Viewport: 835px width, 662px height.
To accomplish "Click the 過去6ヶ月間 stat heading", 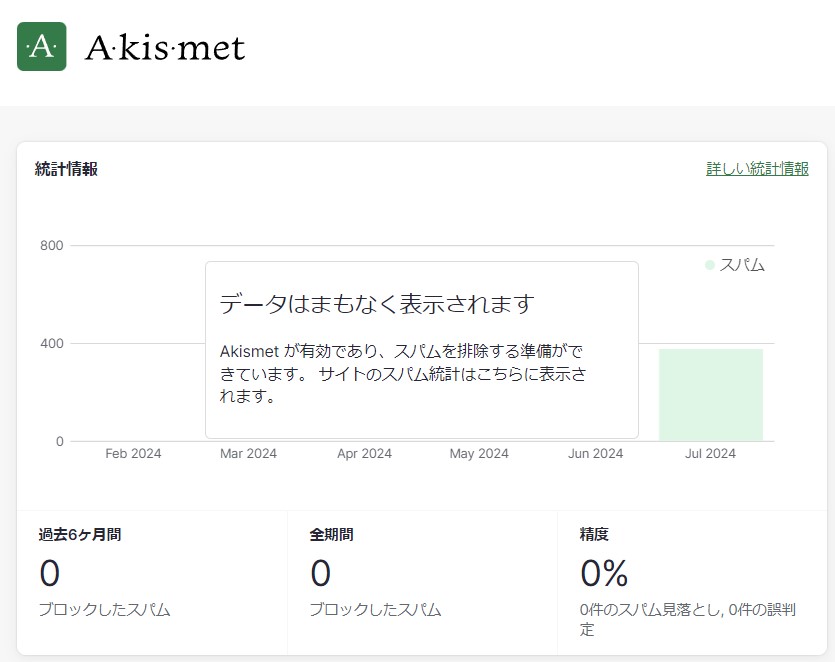I will pyautogui.click(x=80, y=535).
